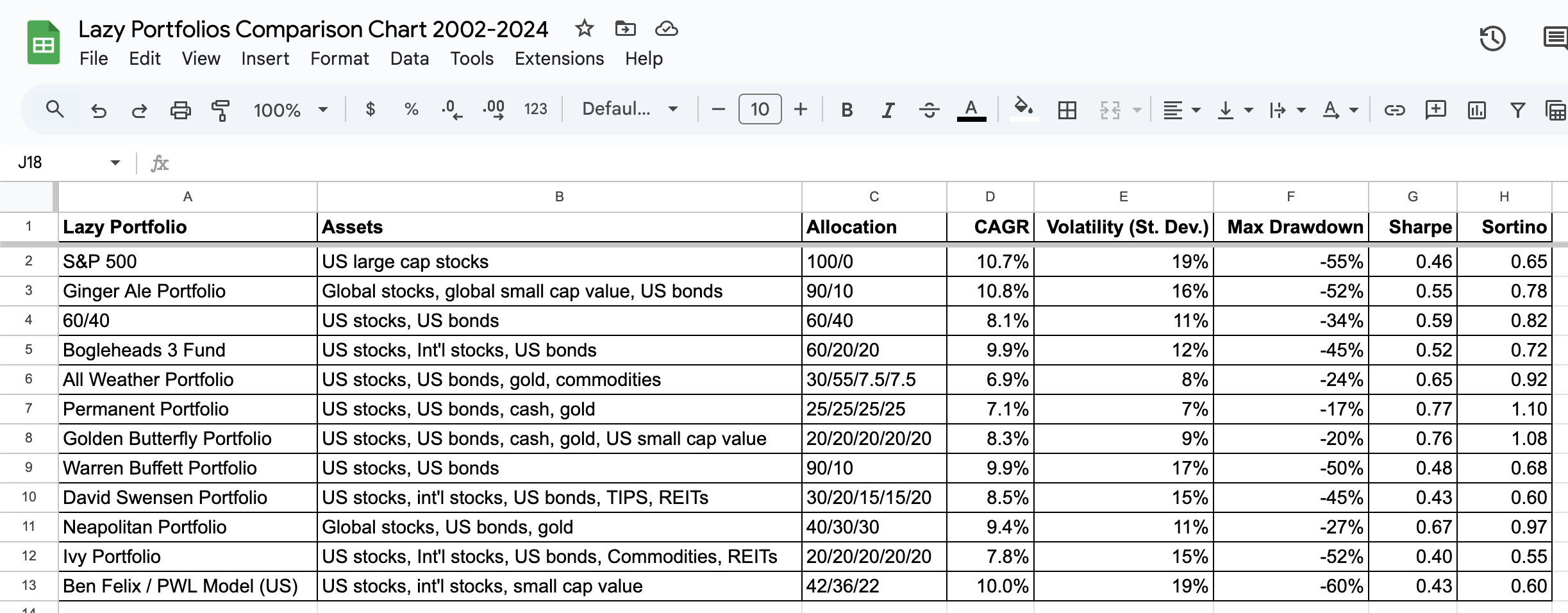Screen dimensions: 1568x613
Task: Toggle italic formatting
Action: (x=888, y=110)
